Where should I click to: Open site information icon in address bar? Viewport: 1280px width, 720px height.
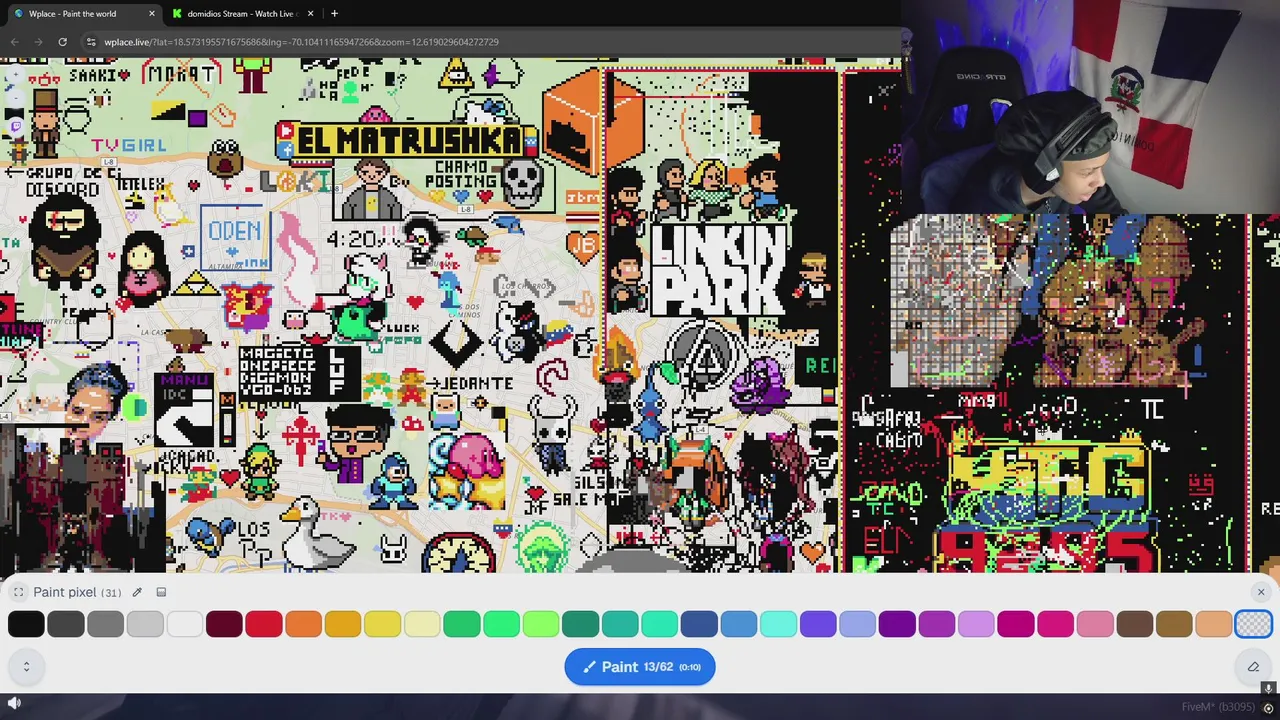click(x=91, y=42)
